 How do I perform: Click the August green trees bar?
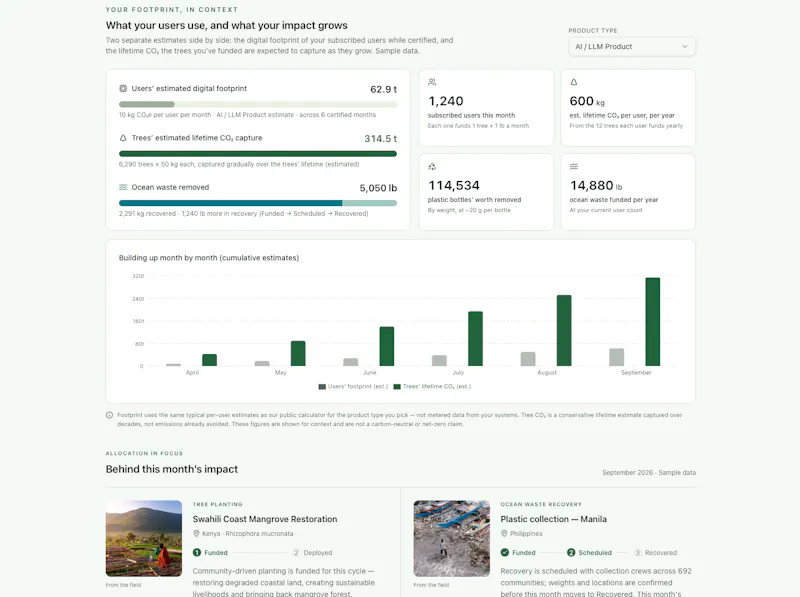(564, 331)
